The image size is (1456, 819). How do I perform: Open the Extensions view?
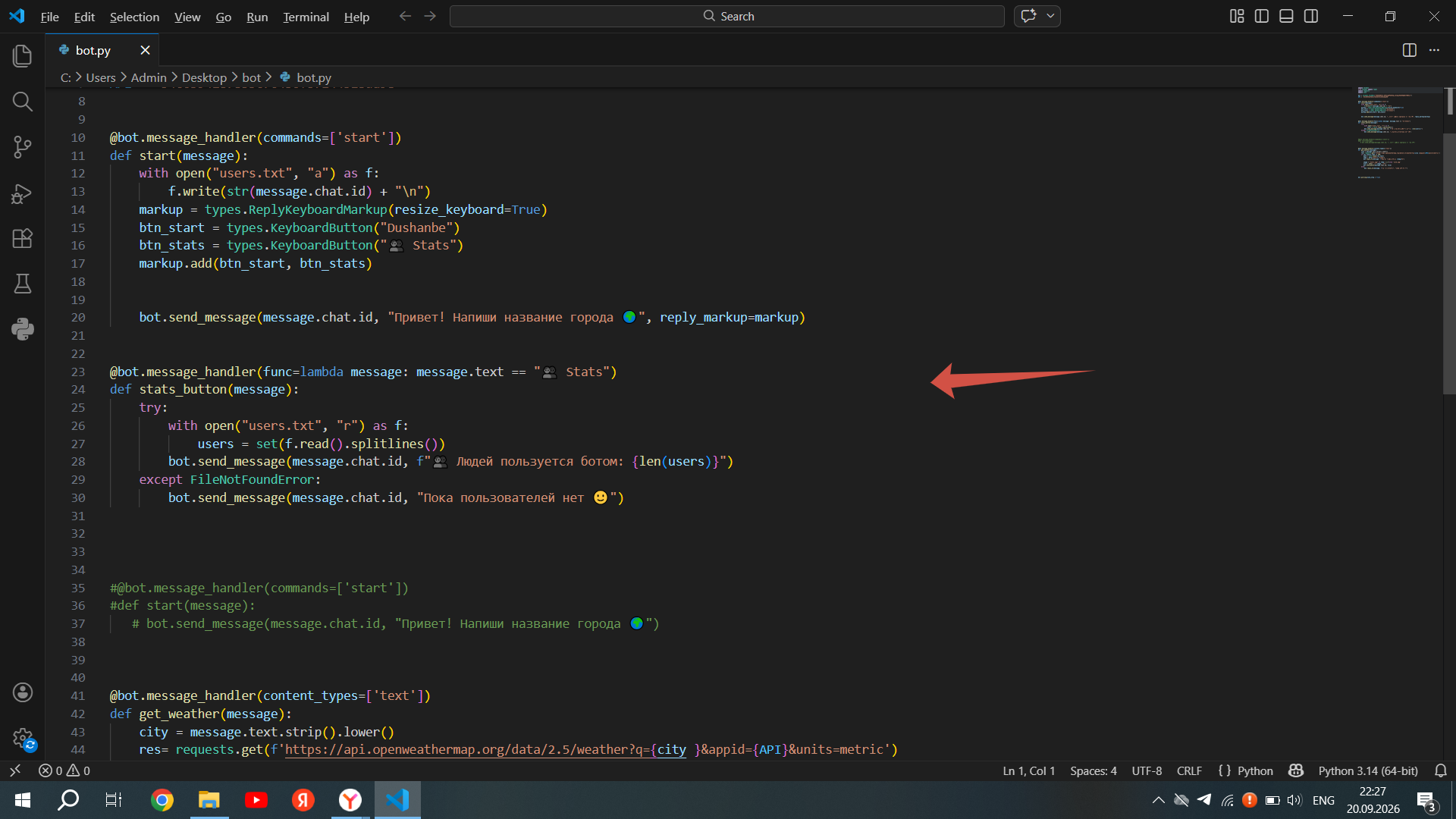23,238
